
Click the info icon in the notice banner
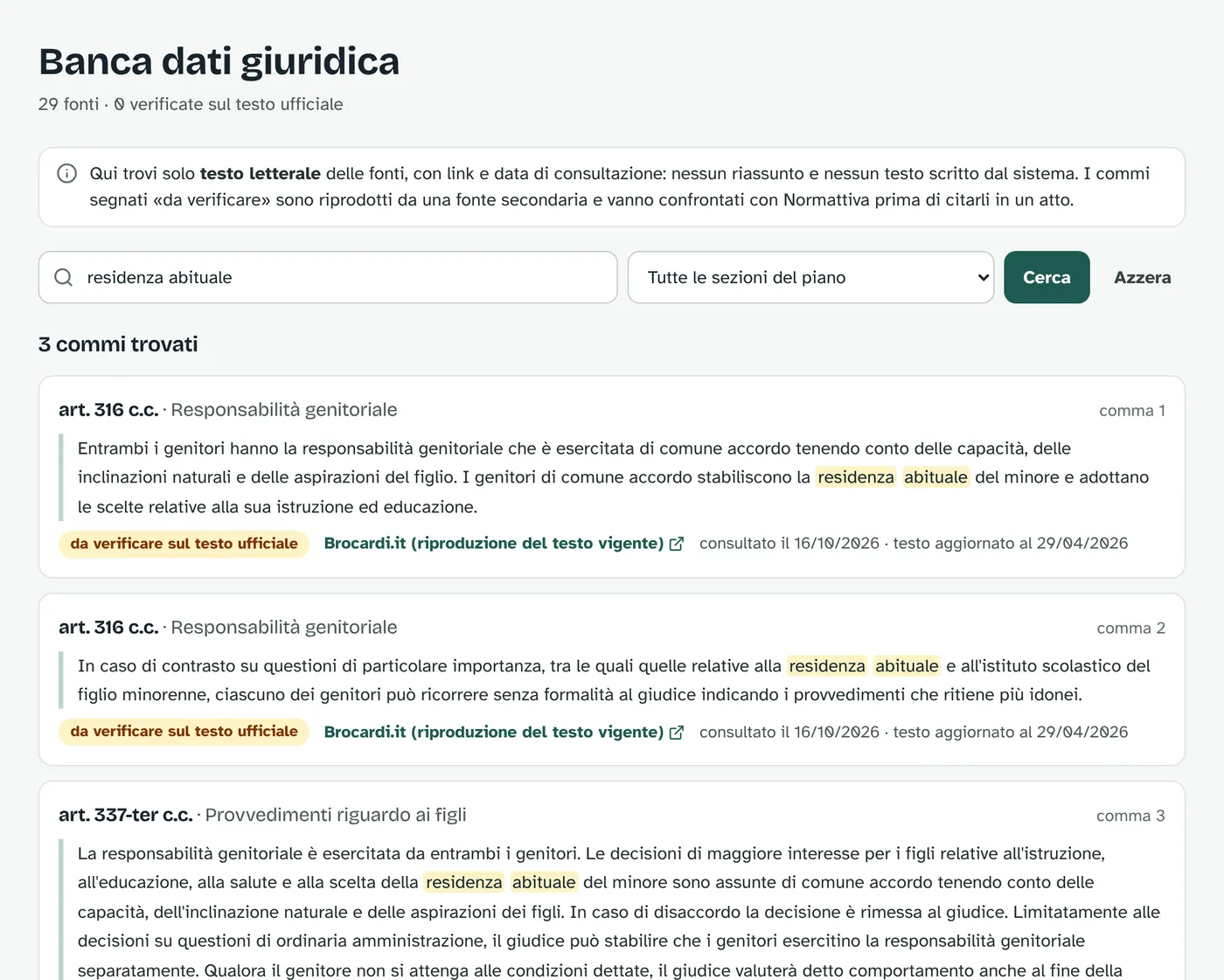[66, 173]
